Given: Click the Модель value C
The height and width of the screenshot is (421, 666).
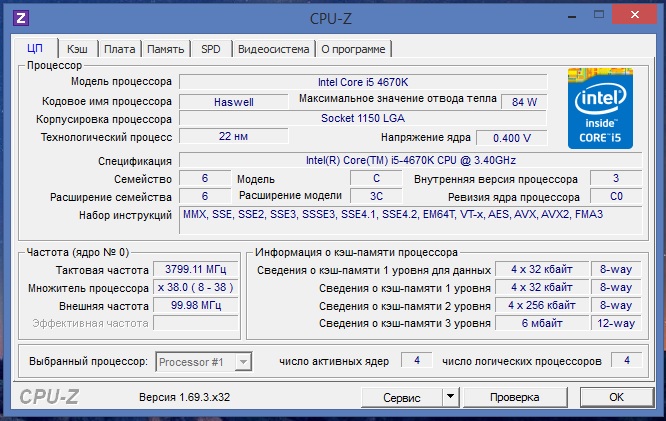Looking at the screenshot, I should click(376, 178).
